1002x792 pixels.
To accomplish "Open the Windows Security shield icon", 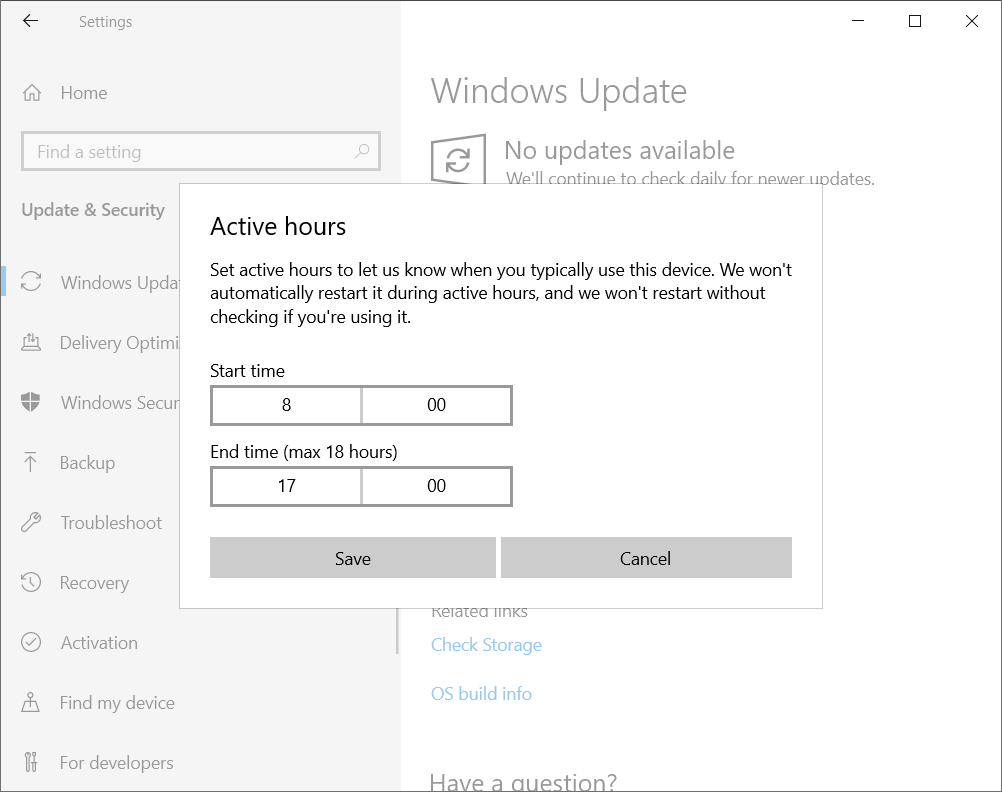I will click(31, 402).
